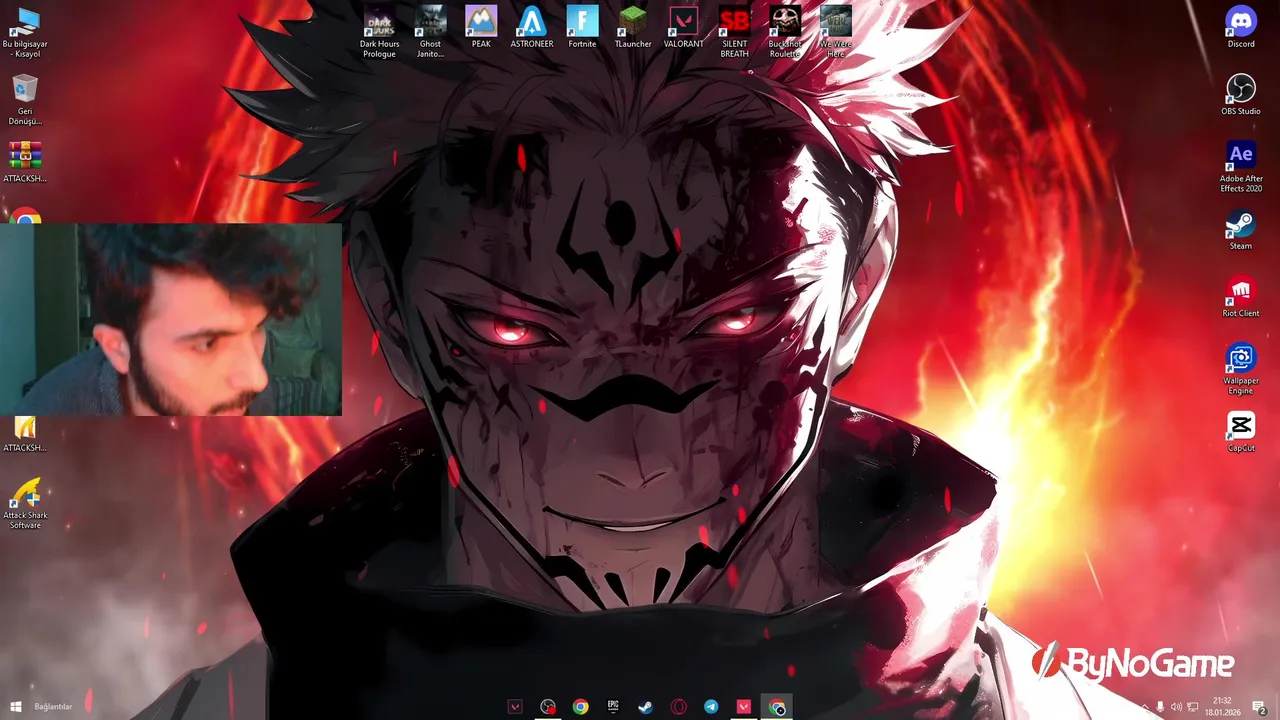Launch the SILENT BREATH shortcut
Screen dimensions: 1280x720
click(734, 31)
